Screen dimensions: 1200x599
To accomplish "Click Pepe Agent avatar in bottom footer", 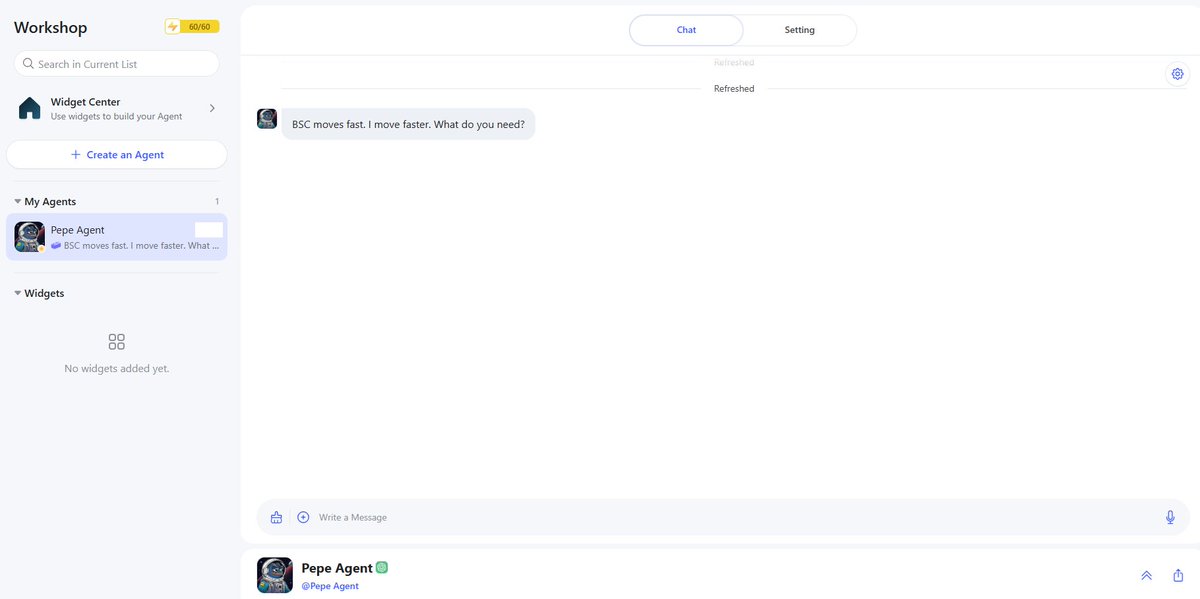I will tap(275, 575).
